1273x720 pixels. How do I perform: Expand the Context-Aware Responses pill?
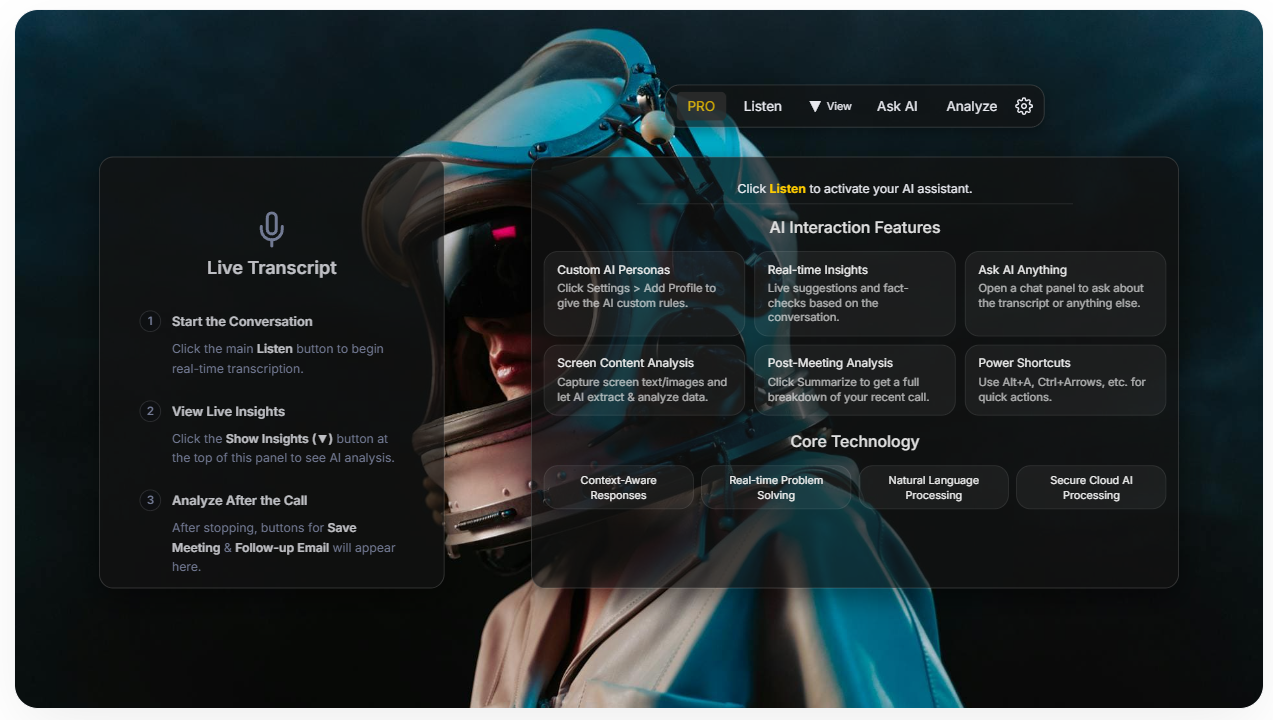[619, 487]
